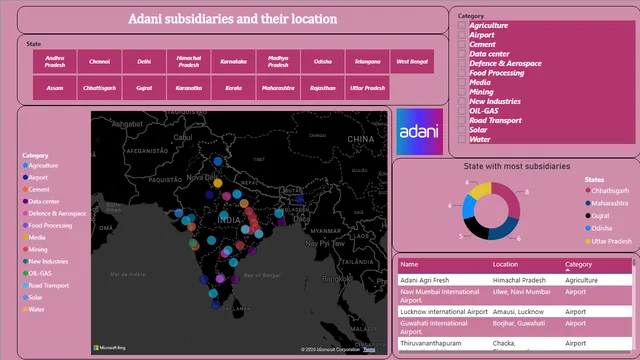Select Water in the map legend
640x360 pixels.
[33, 309]
